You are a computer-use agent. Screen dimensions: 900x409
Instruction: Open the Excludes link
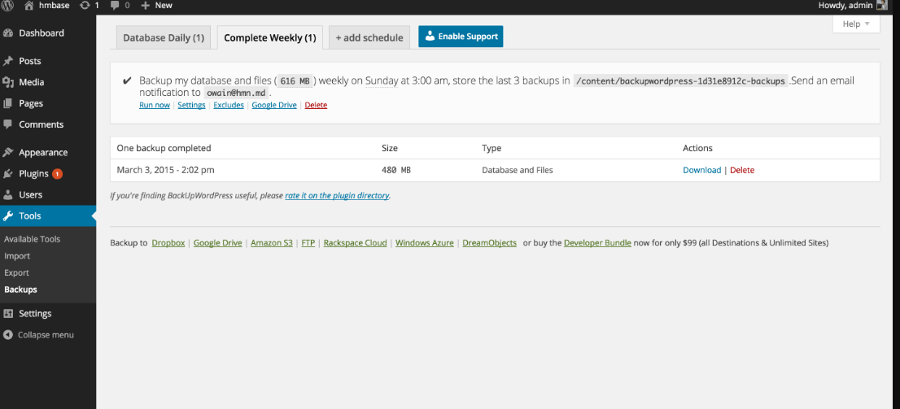[228, 105]
